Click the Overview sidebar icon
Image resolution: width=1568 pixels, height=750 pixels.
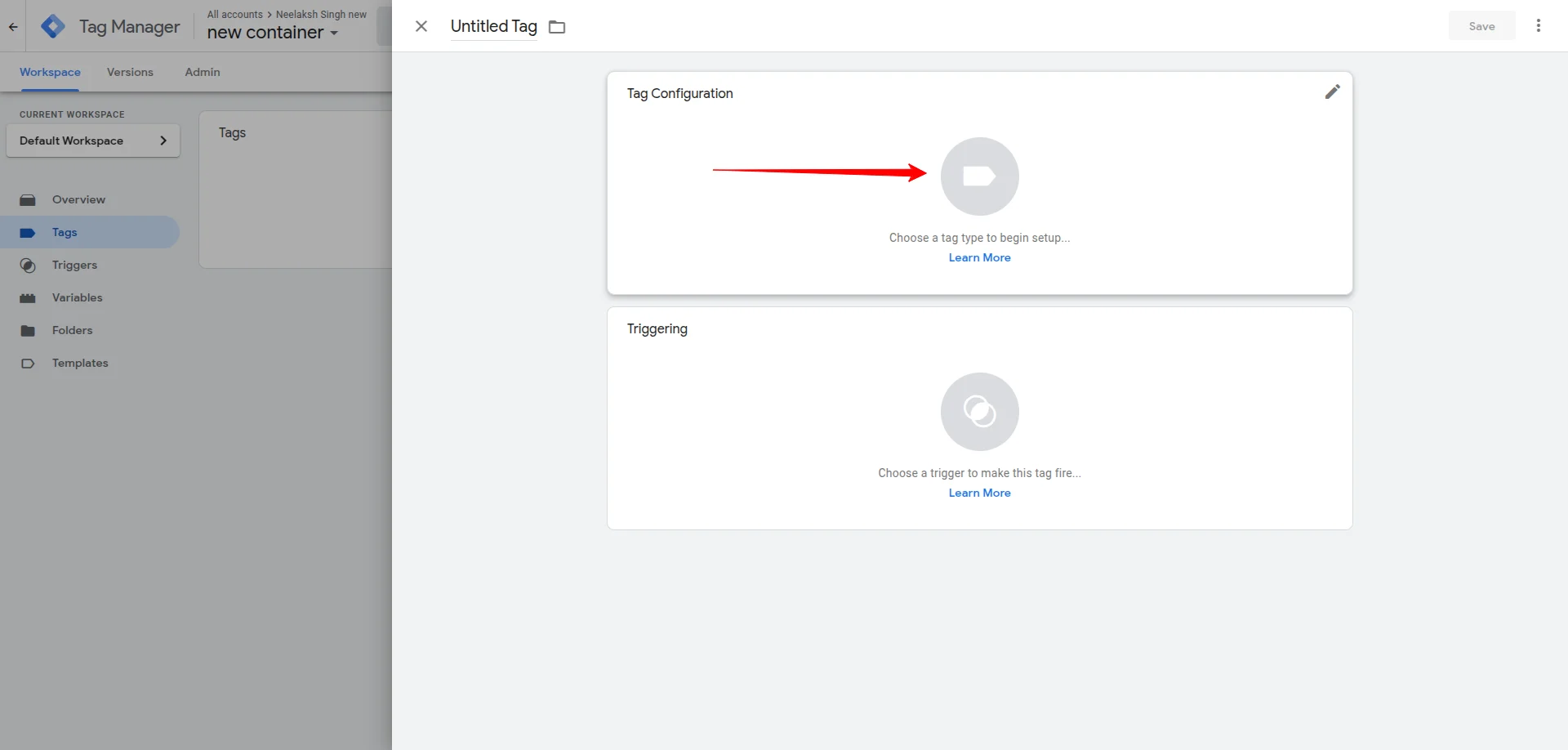[x=29, y=199]
